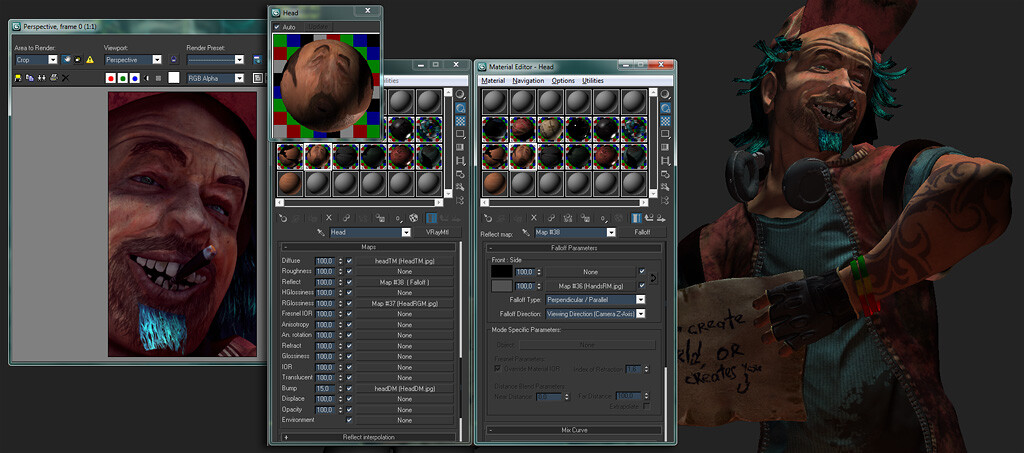Uncheck the Auto checkbox in the Head preview window
This screenshot has height=453, width=1024.
(x=277, y=27)
